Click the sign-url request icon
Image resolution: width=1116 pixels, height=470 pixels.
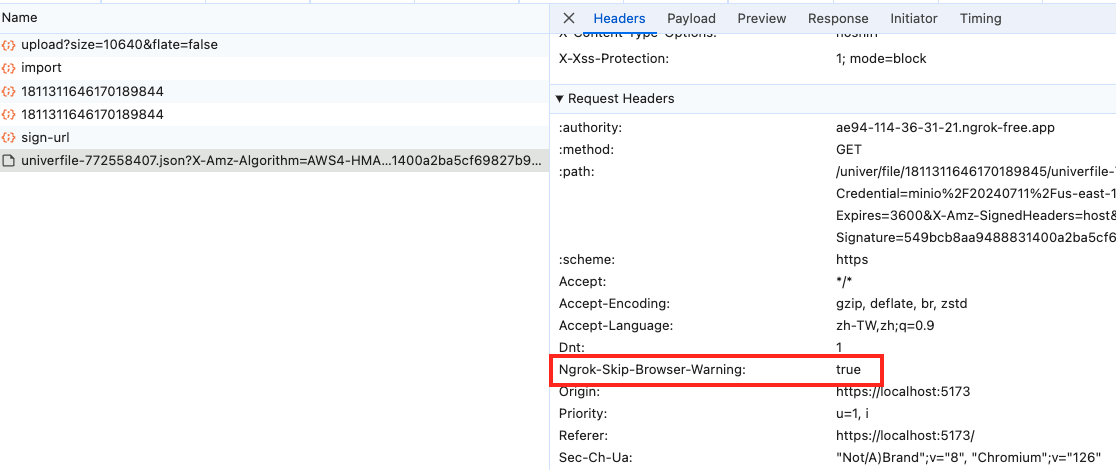(9, 138)
